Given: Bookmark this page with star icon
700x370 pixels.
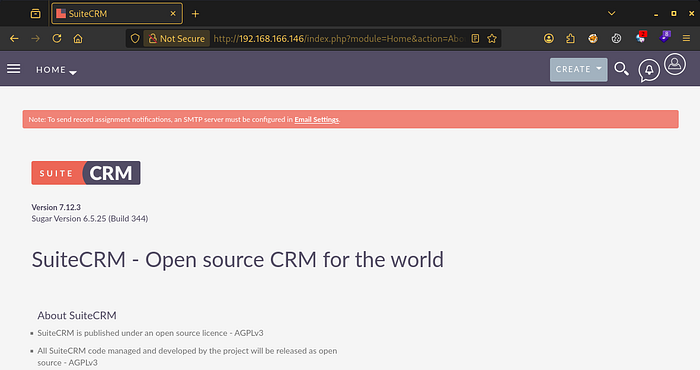Looking at the screenshot, I should click(492, 39).
